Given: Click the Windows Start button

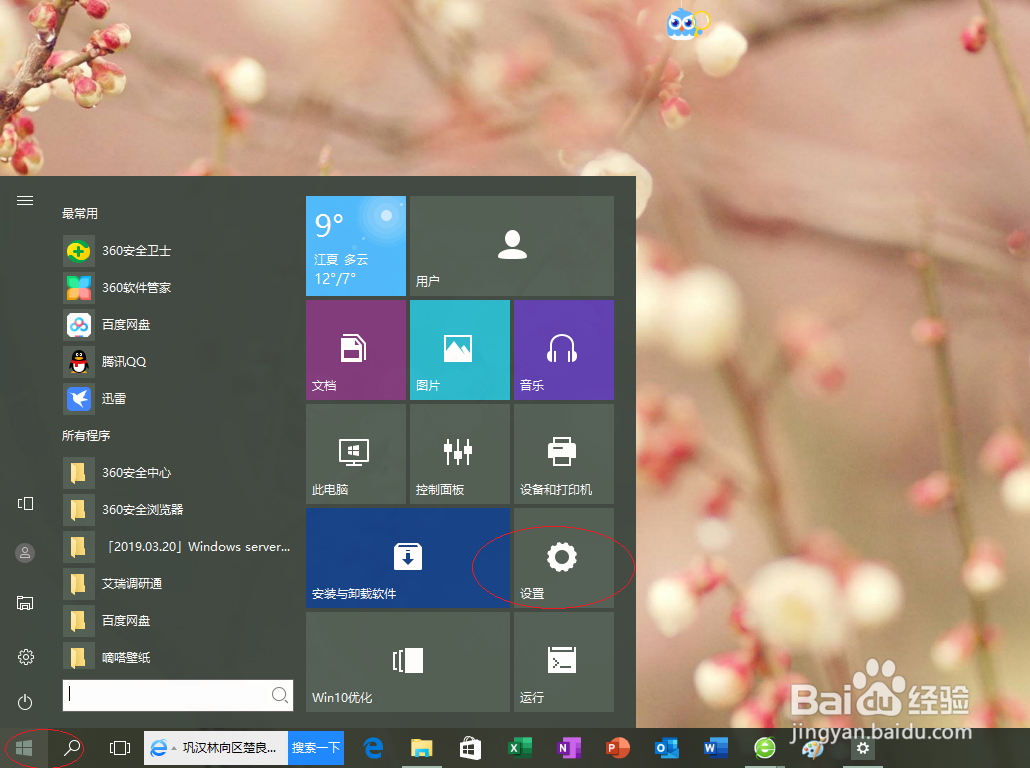Looking at the screenshot, I should coord(24,748).
